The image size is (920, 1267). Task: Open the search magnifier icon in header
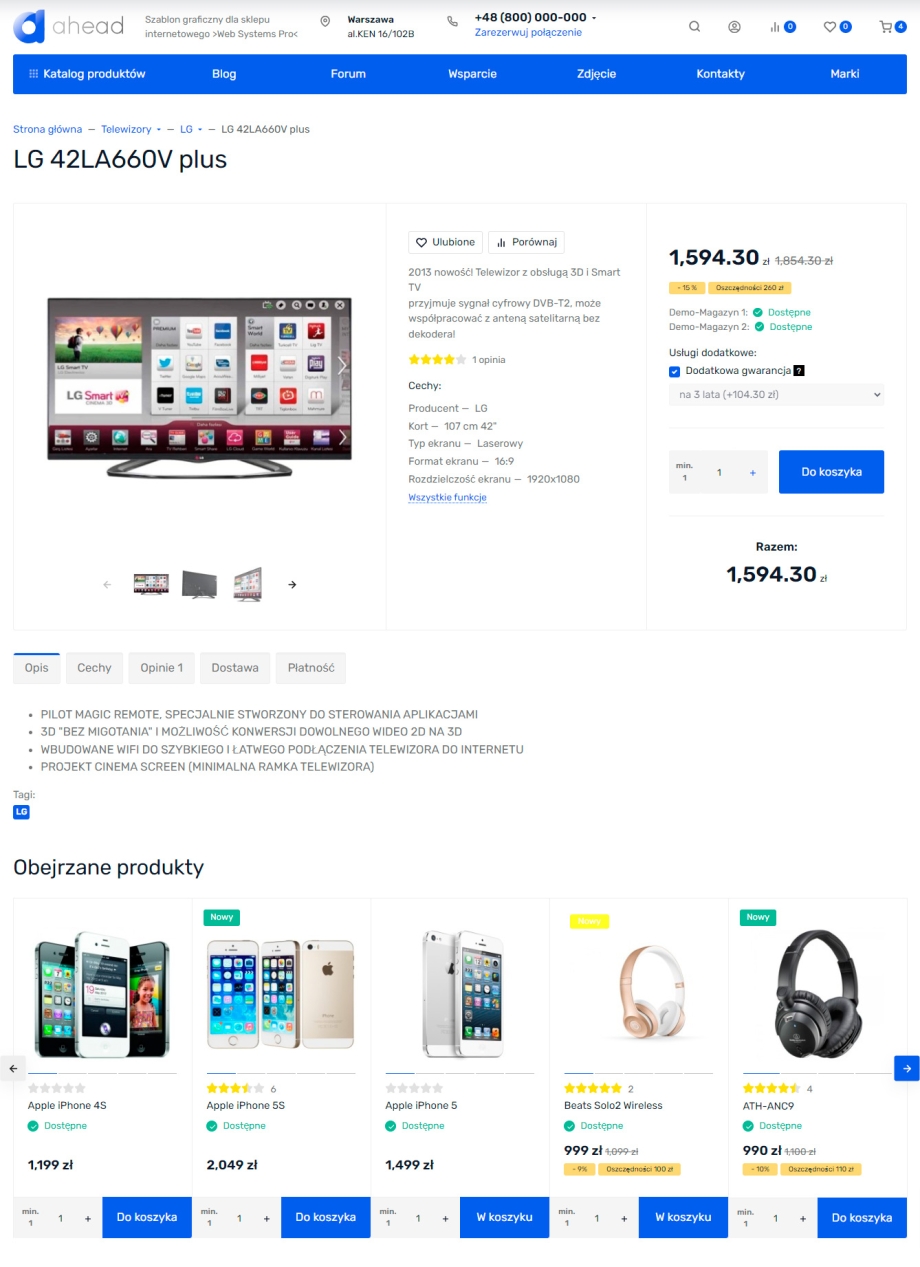pos(694,27)
